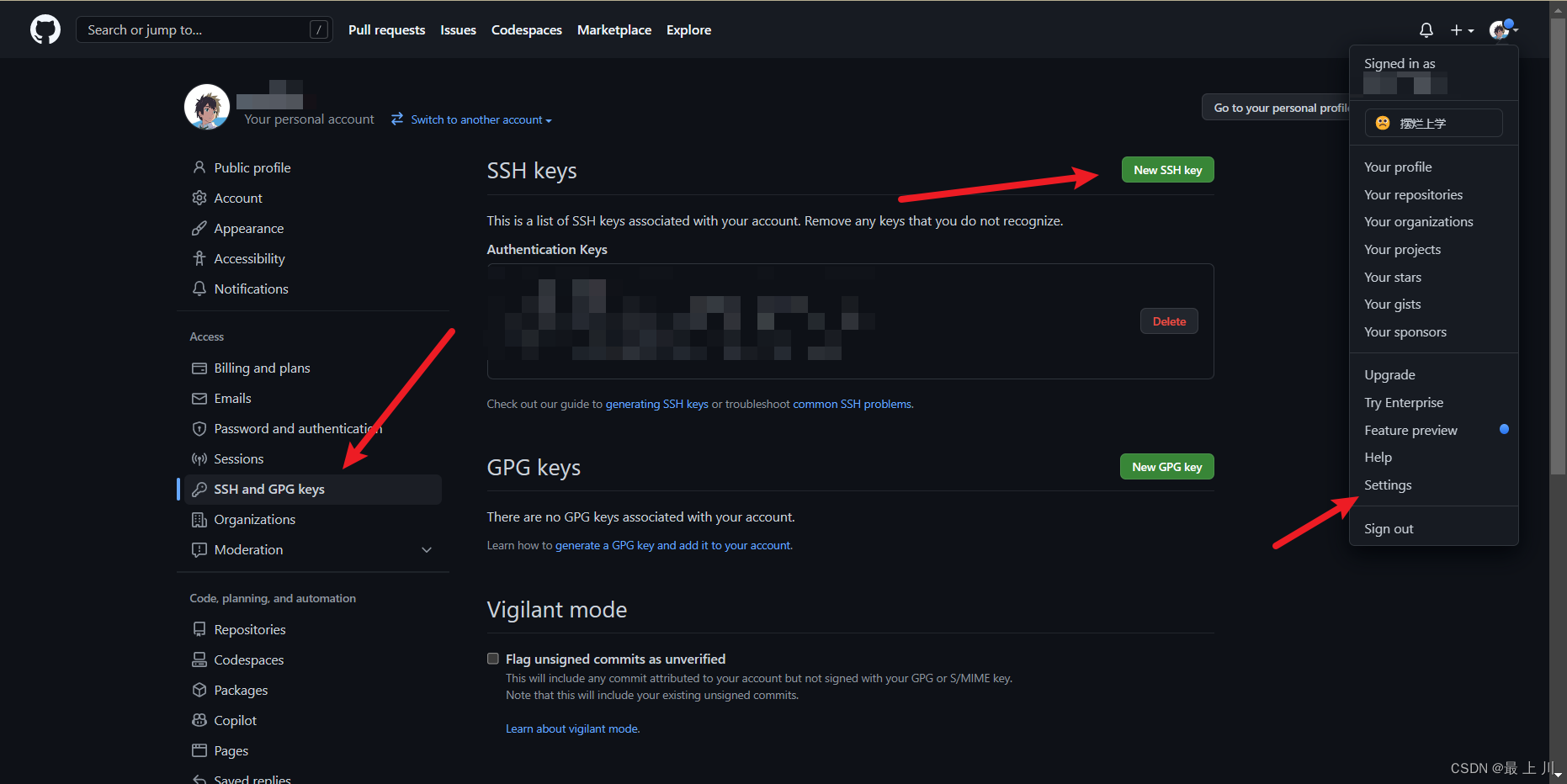
Task: Open Switch to another account dropdown
Action: 481,119
